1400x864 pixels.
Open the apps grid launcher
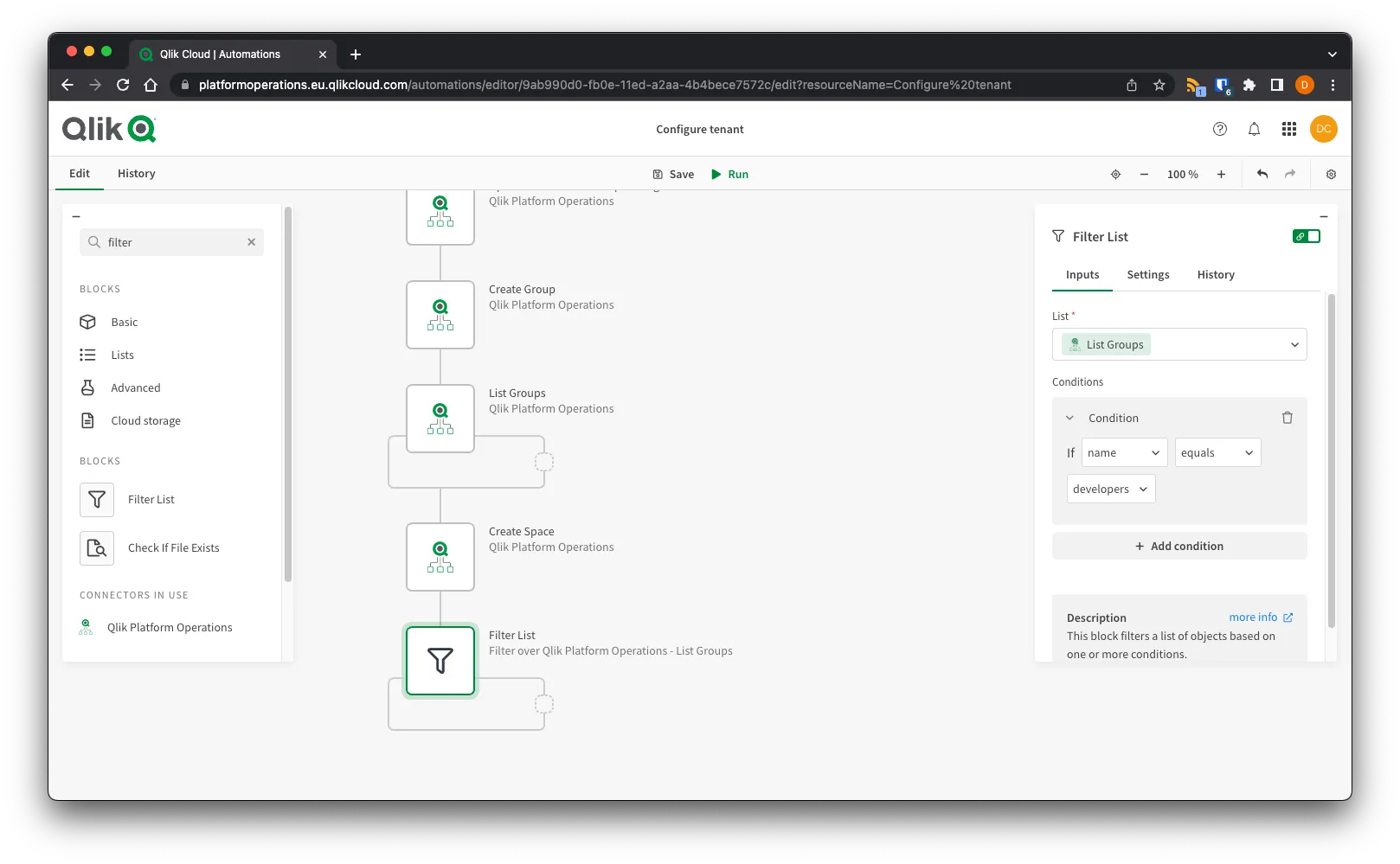1288,129
